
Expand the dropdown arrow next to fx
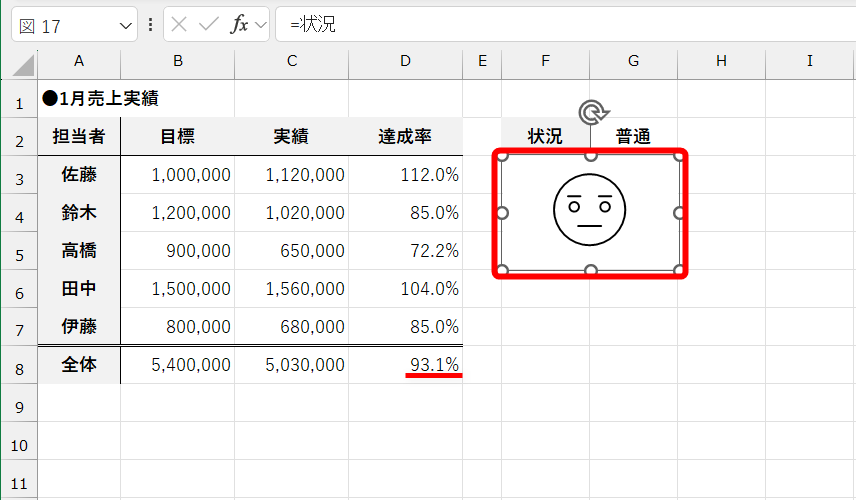point(261,25)
